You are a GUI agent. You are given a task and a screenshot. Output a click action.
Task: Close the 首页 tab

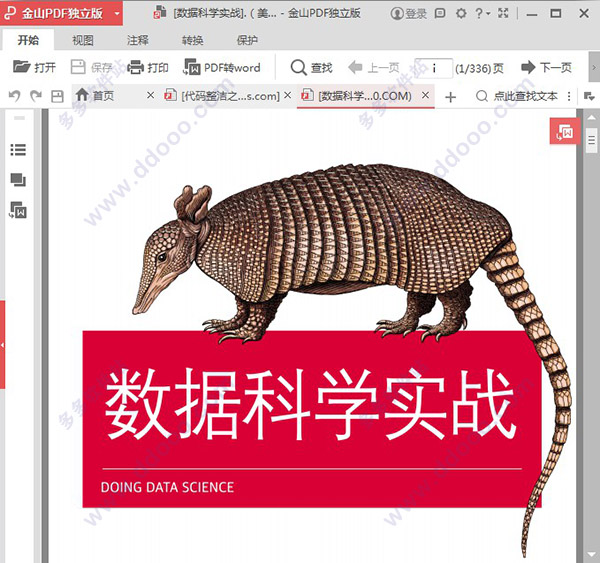coord(151,95)
